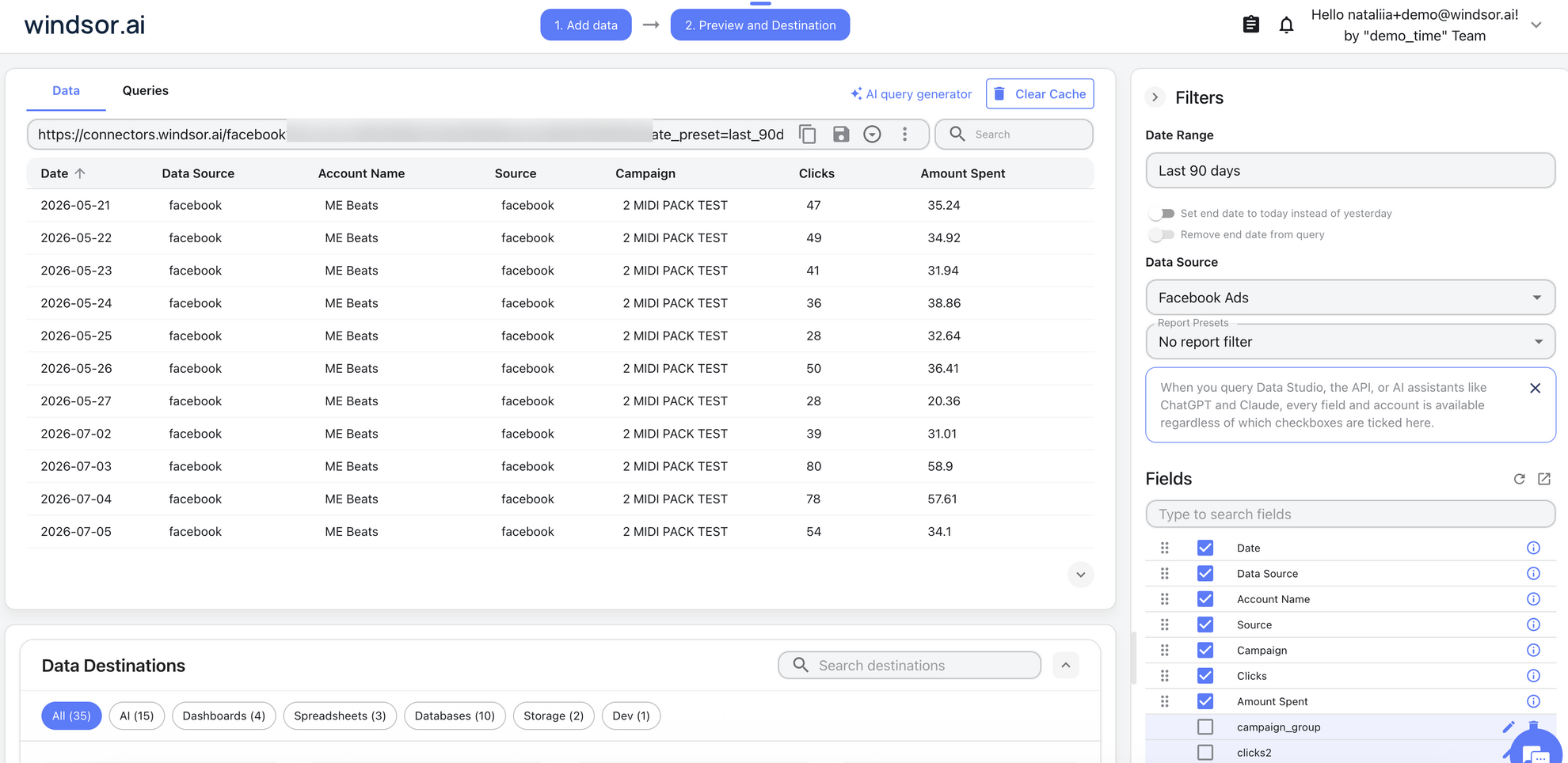Screen dimensions: 1568x763
Task: Show info for the Date field
Action: coord(1533,548)
